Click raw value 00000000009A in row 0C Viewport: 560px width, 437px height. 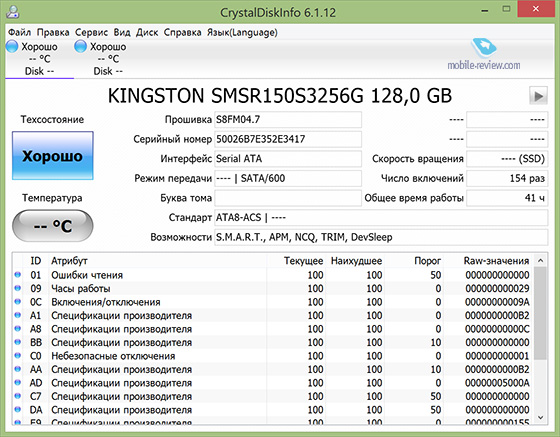click(x=497, y=302)
